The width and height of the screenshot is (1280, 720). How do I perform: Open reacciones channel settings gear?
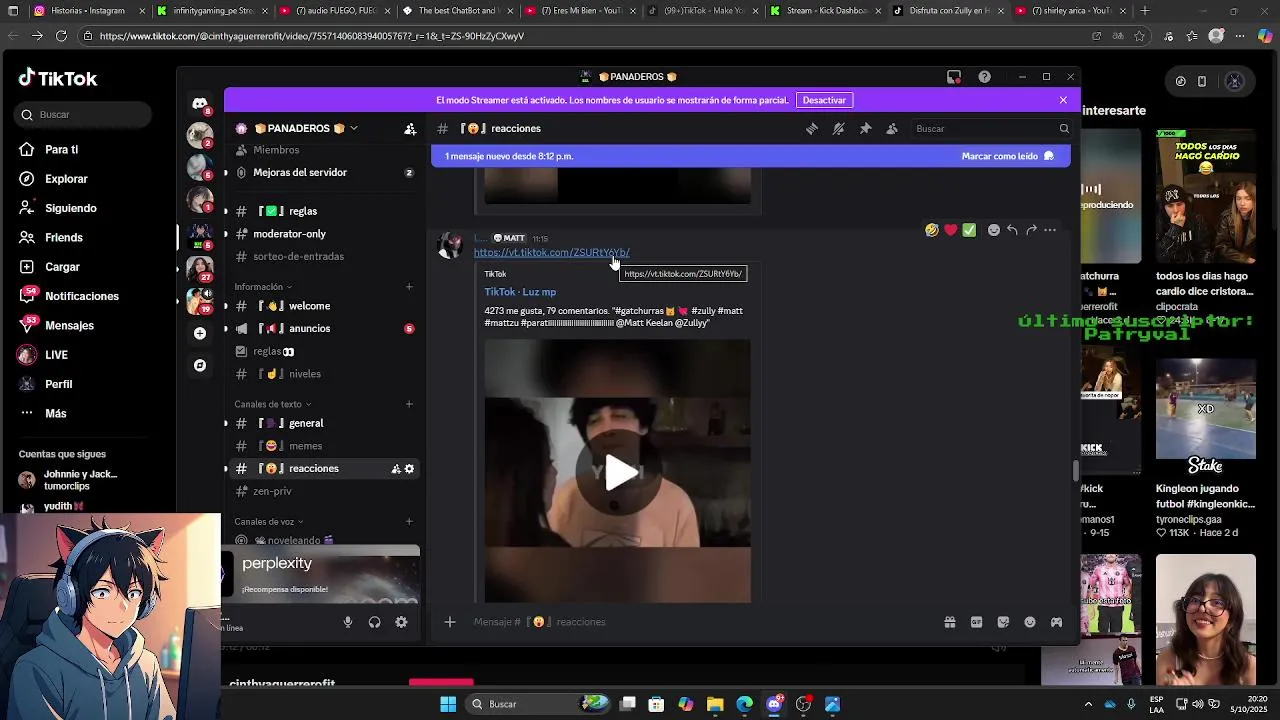409,468
